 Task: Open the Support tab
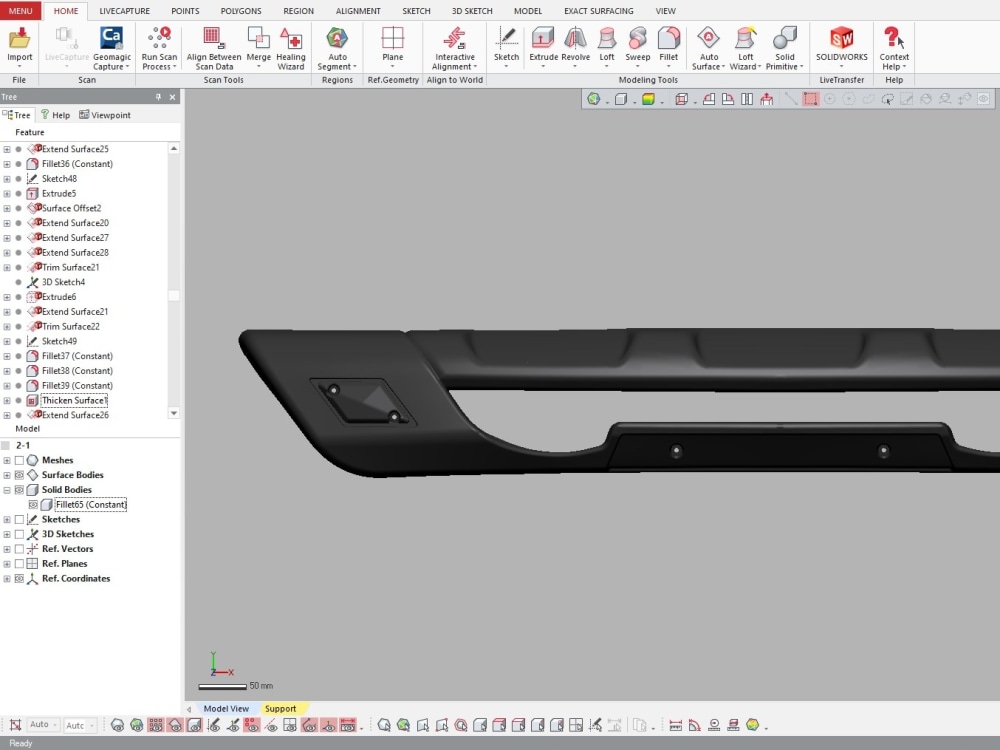(x=281, y=709)
